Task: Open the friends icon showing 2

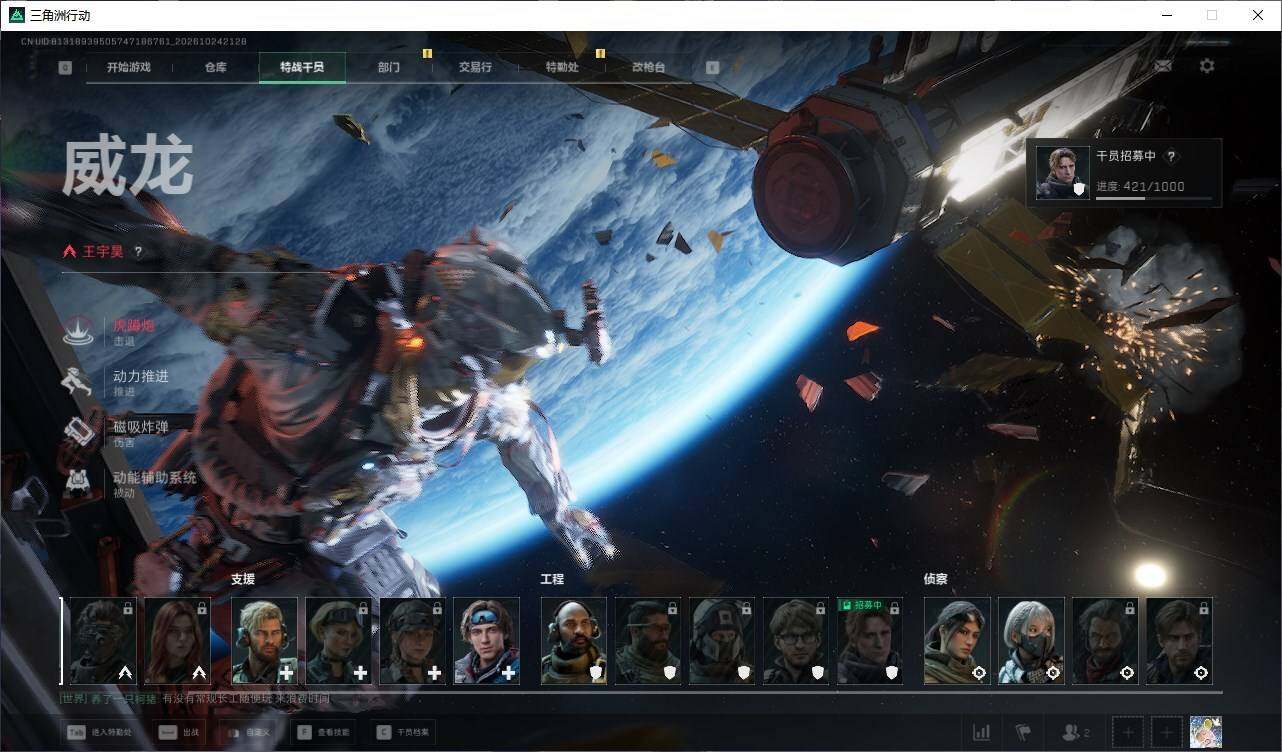Action: 1076,732
